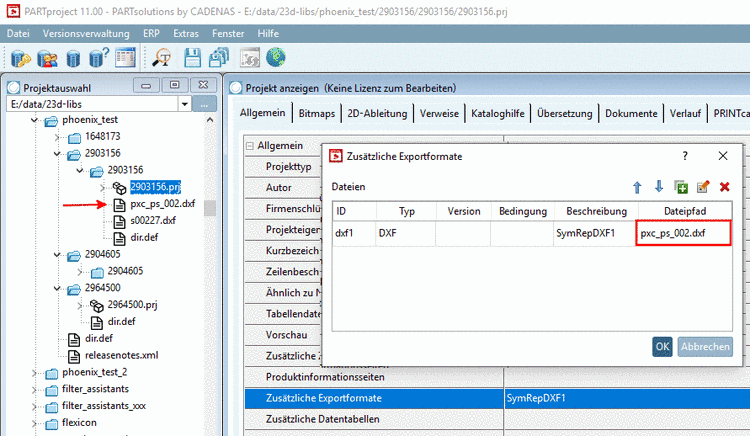The height and width of the screenshot is (436, 750).
Task: Click the help question mark in dialog
Action: tap(685, 156)
